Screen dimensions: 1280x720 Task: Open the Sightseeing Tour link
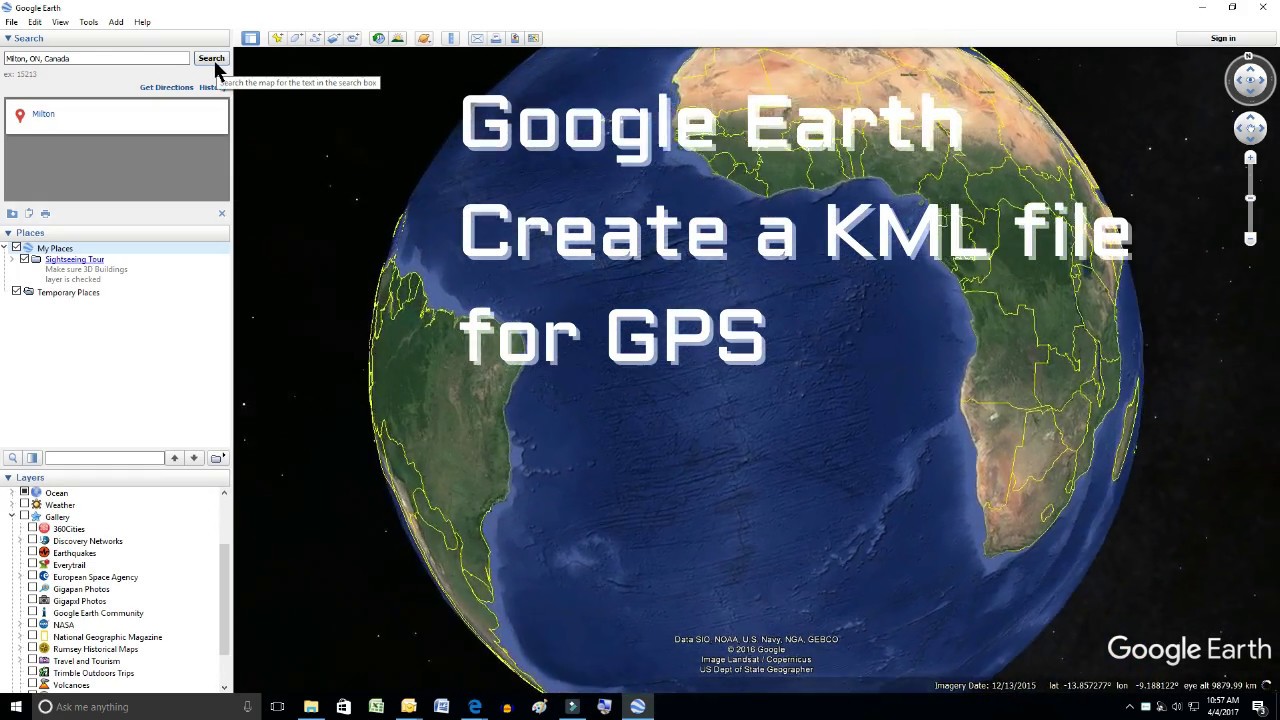click(x=74, y=259)
